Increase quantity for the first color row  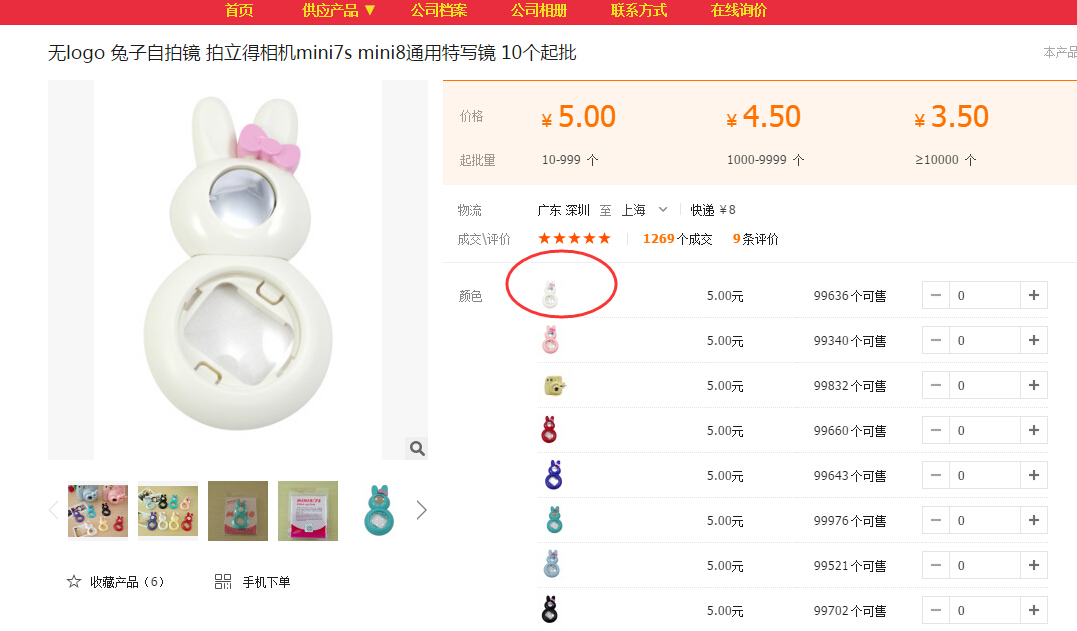(1034, 295)
